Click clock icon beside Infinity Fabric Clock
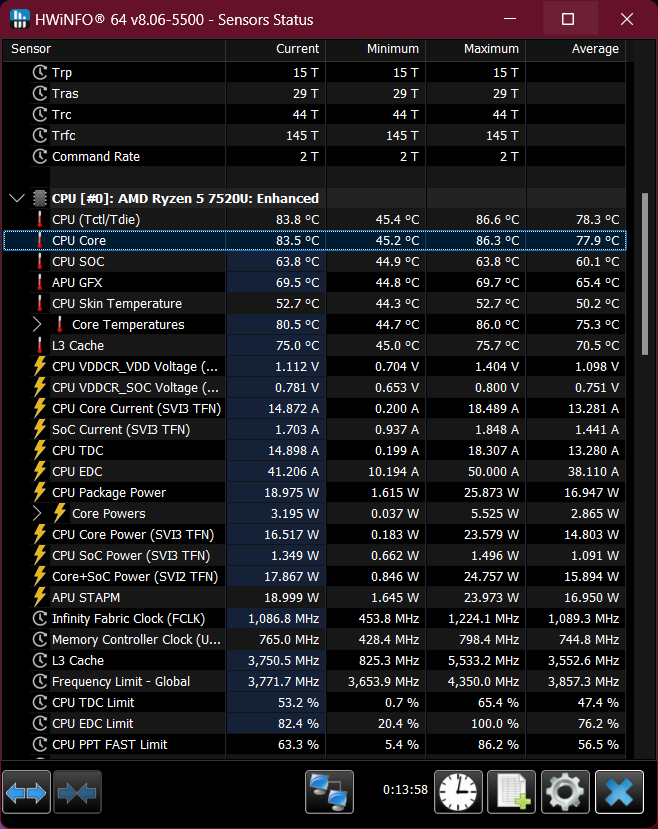This screenshot has height=829, width=658. tap(40, 619)
